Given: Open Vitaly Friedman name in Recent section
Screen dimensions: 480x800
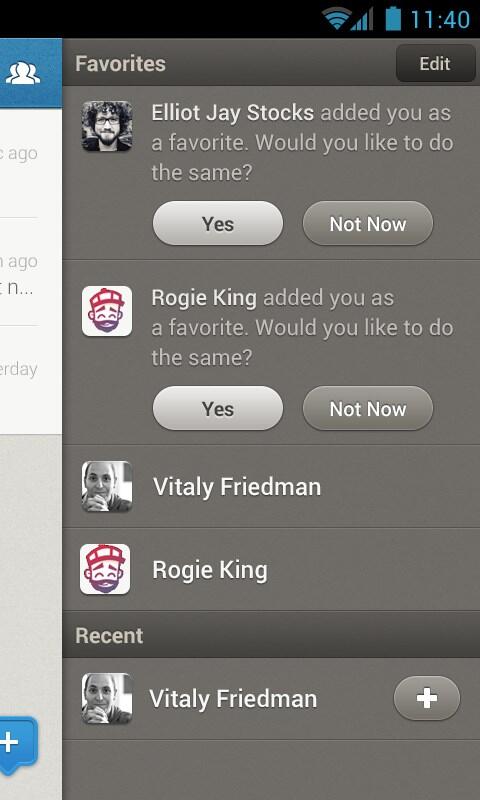Looking at the screenshot, I should pos(233,698).
